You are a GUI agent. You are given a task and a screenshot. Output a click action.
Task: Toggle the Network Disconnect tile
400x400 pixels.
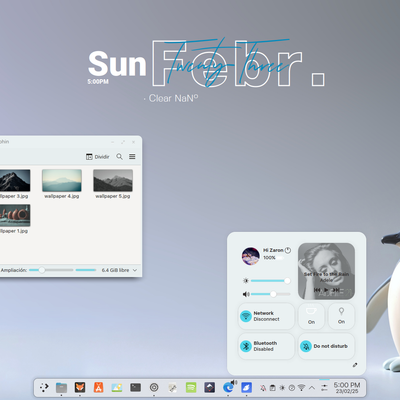click(266, 316)
